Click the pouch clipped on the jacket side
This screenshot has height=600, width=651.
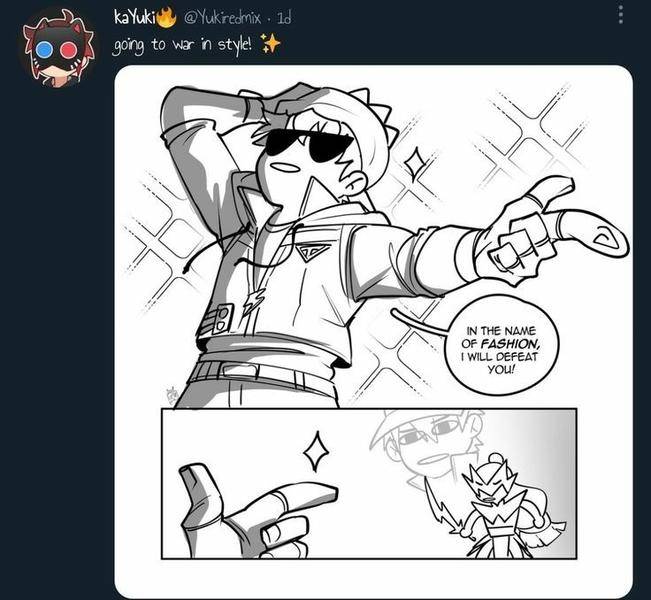coord(221,319)
